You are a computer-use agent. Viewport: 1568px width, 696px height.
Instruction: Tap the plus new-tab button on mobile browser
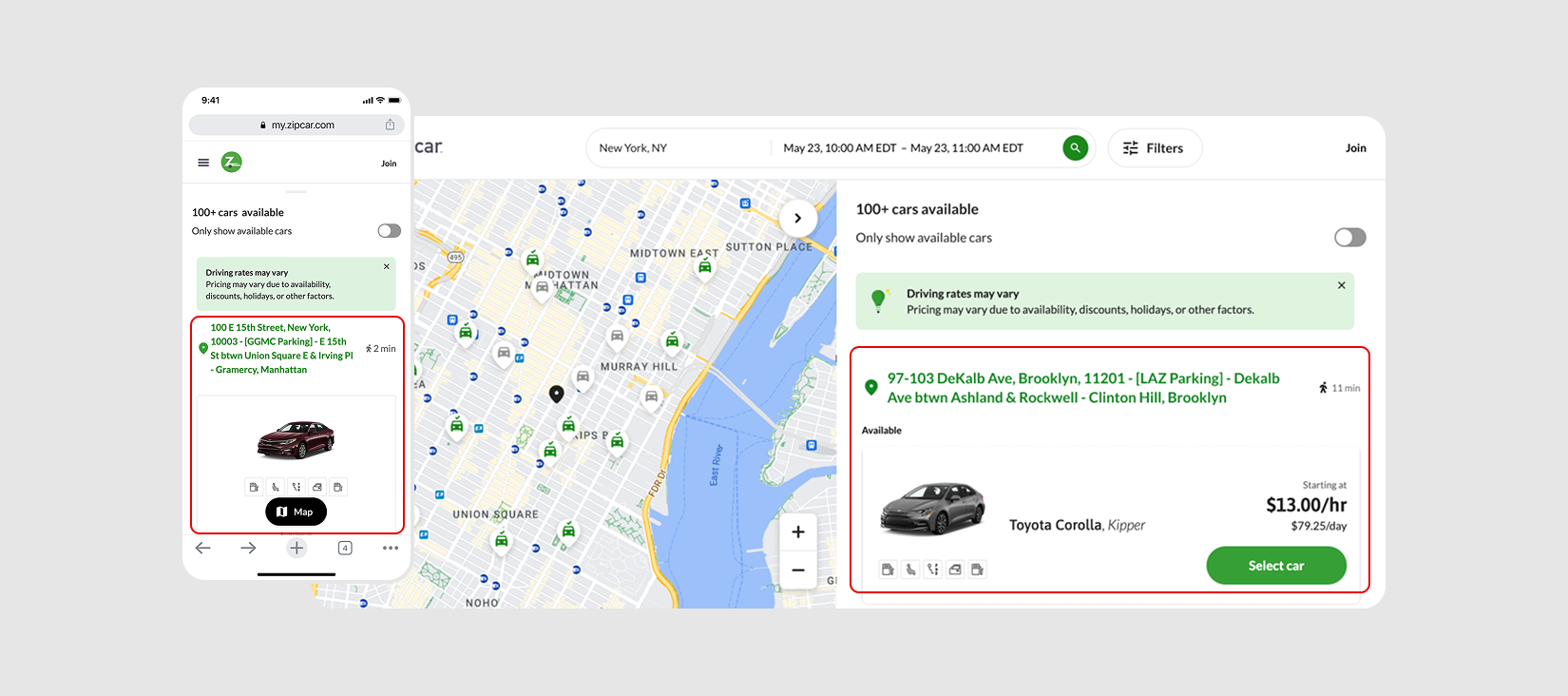pyautogui.click(x=296, y=548)
